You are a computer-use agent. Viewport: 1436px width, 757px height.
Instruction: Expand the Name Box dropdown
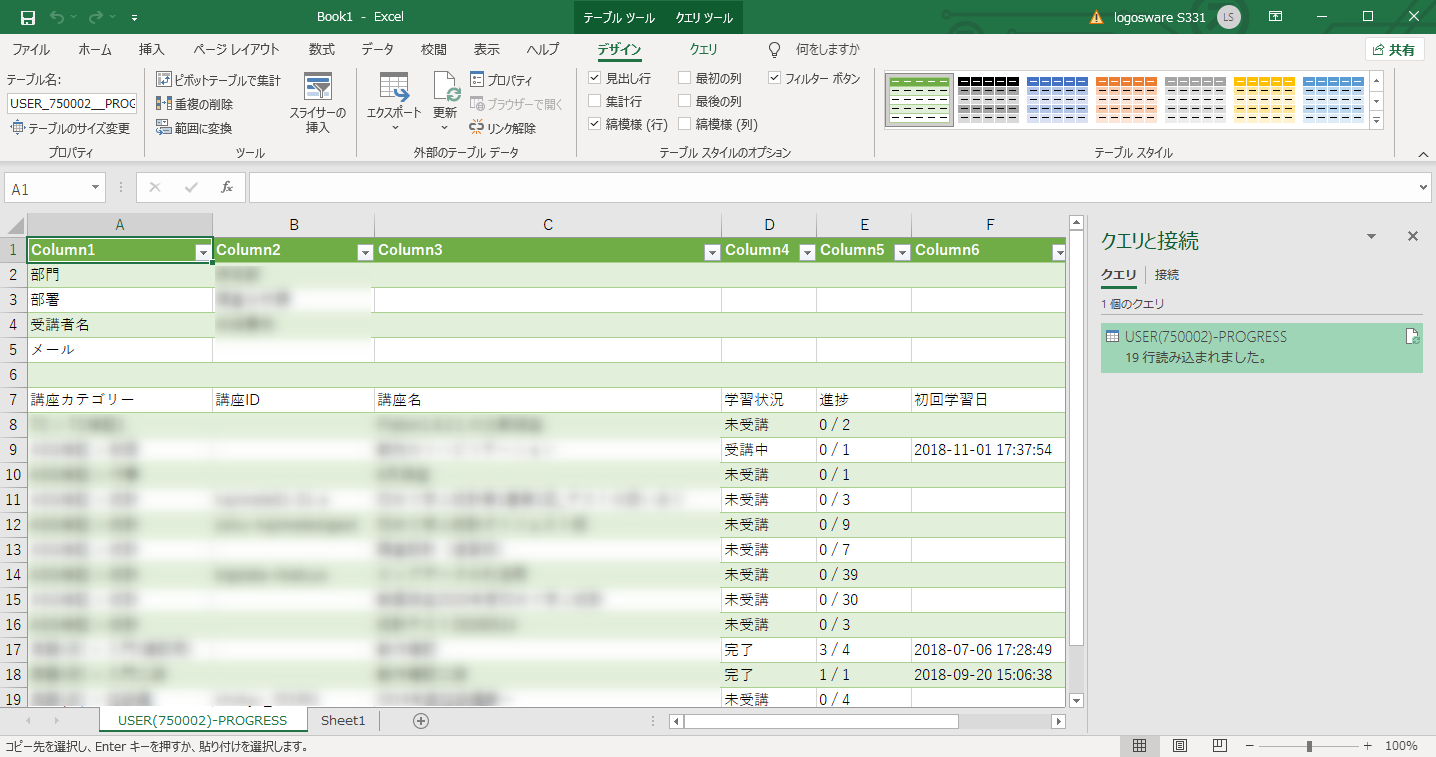pos(96,188)
